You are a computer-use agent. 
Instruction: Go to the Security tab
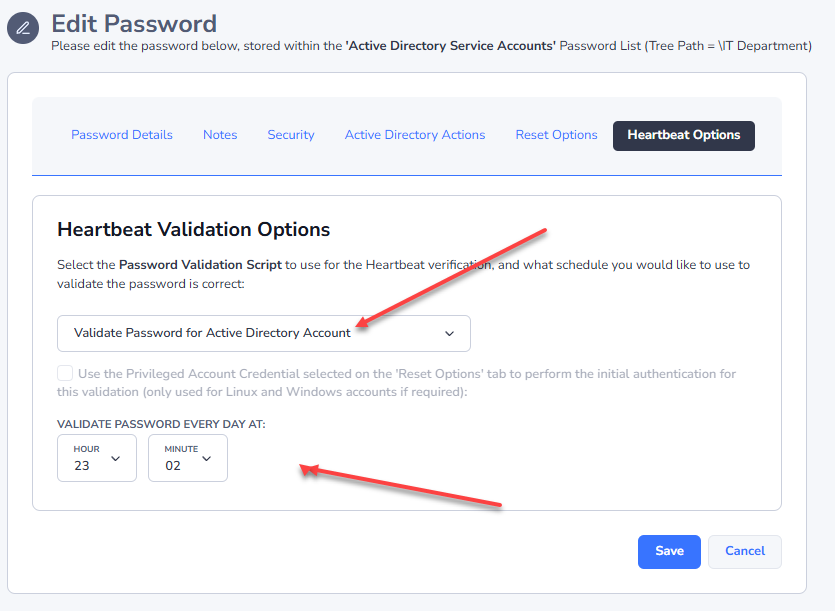click(291, 135)
